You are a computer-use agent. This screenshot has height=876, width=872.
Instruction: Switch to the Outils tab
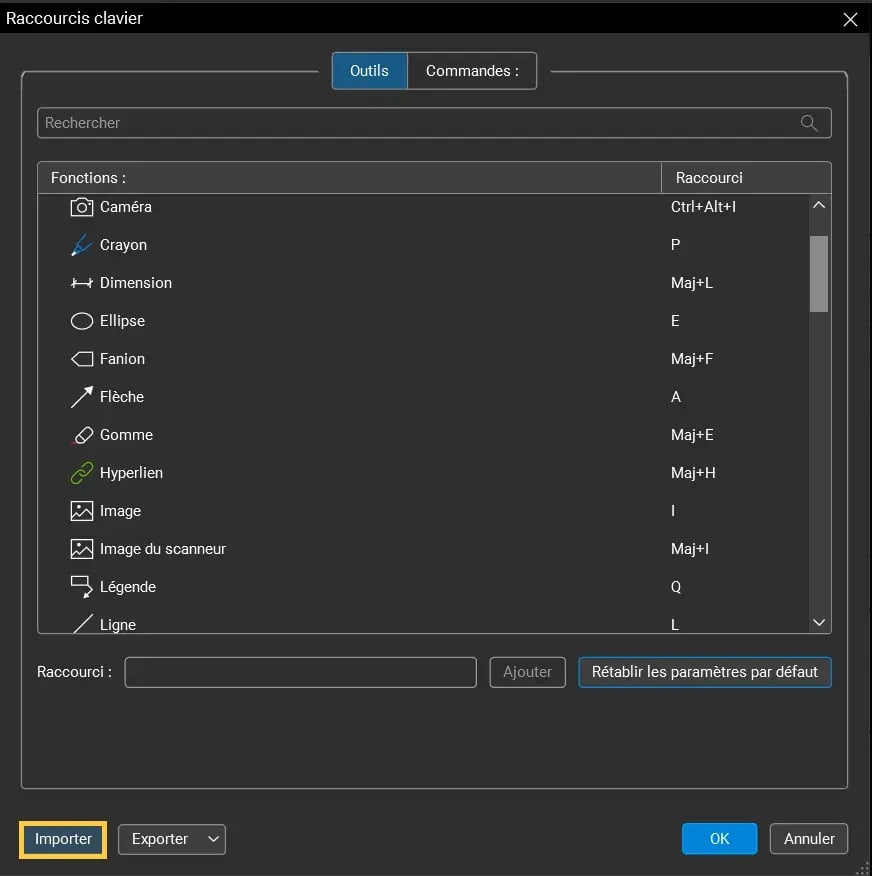click(x=368, y=70)
